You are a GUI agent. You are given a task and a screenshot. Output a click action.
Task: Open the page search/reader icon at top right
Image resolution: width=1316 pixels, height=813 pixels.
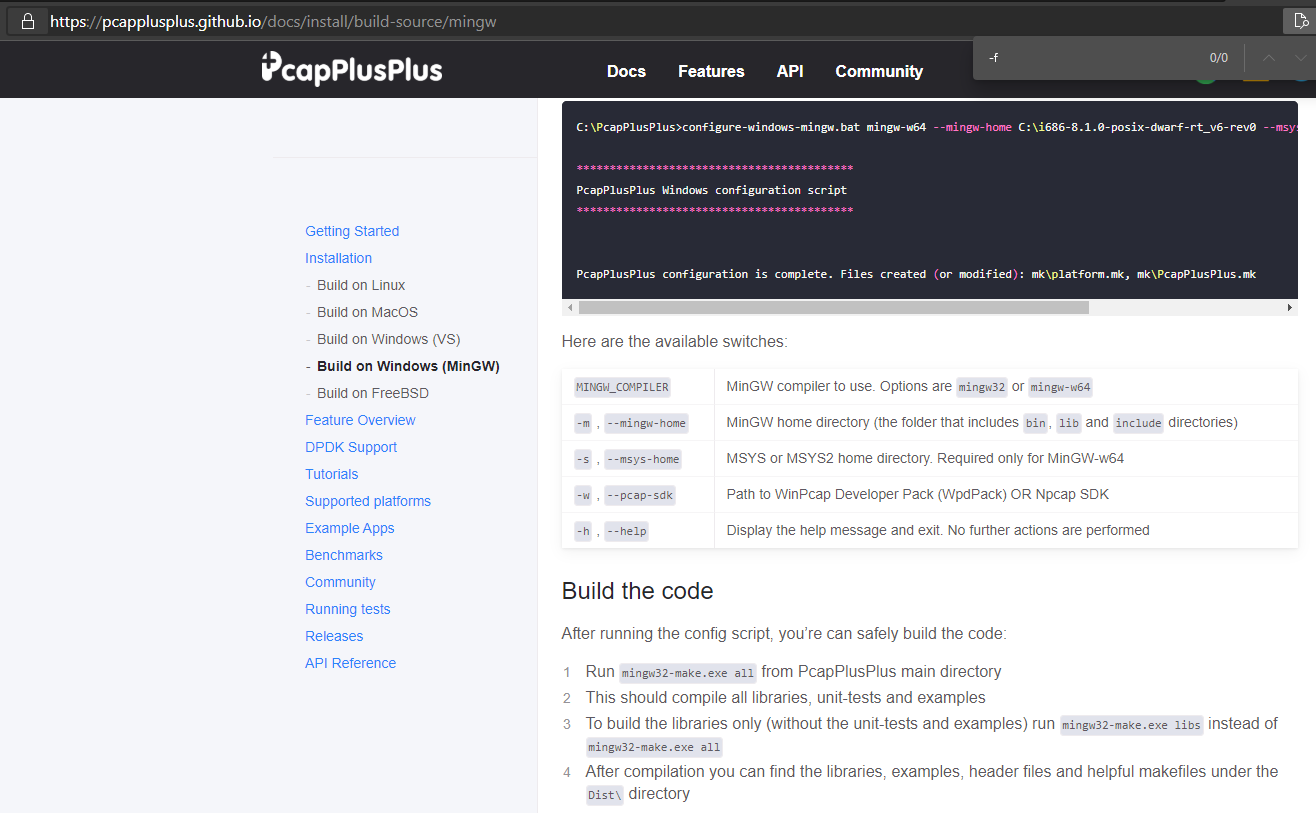pyautogui.click(x=1299, y=19)
